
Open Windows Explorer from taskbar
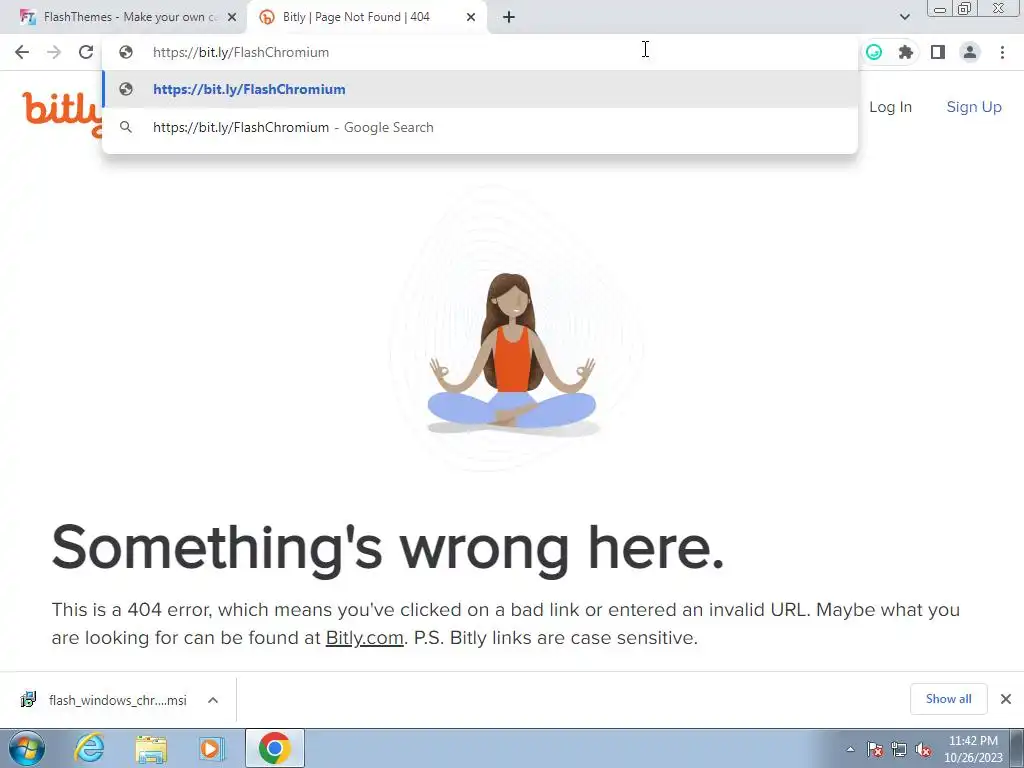[x=151, y=748]
